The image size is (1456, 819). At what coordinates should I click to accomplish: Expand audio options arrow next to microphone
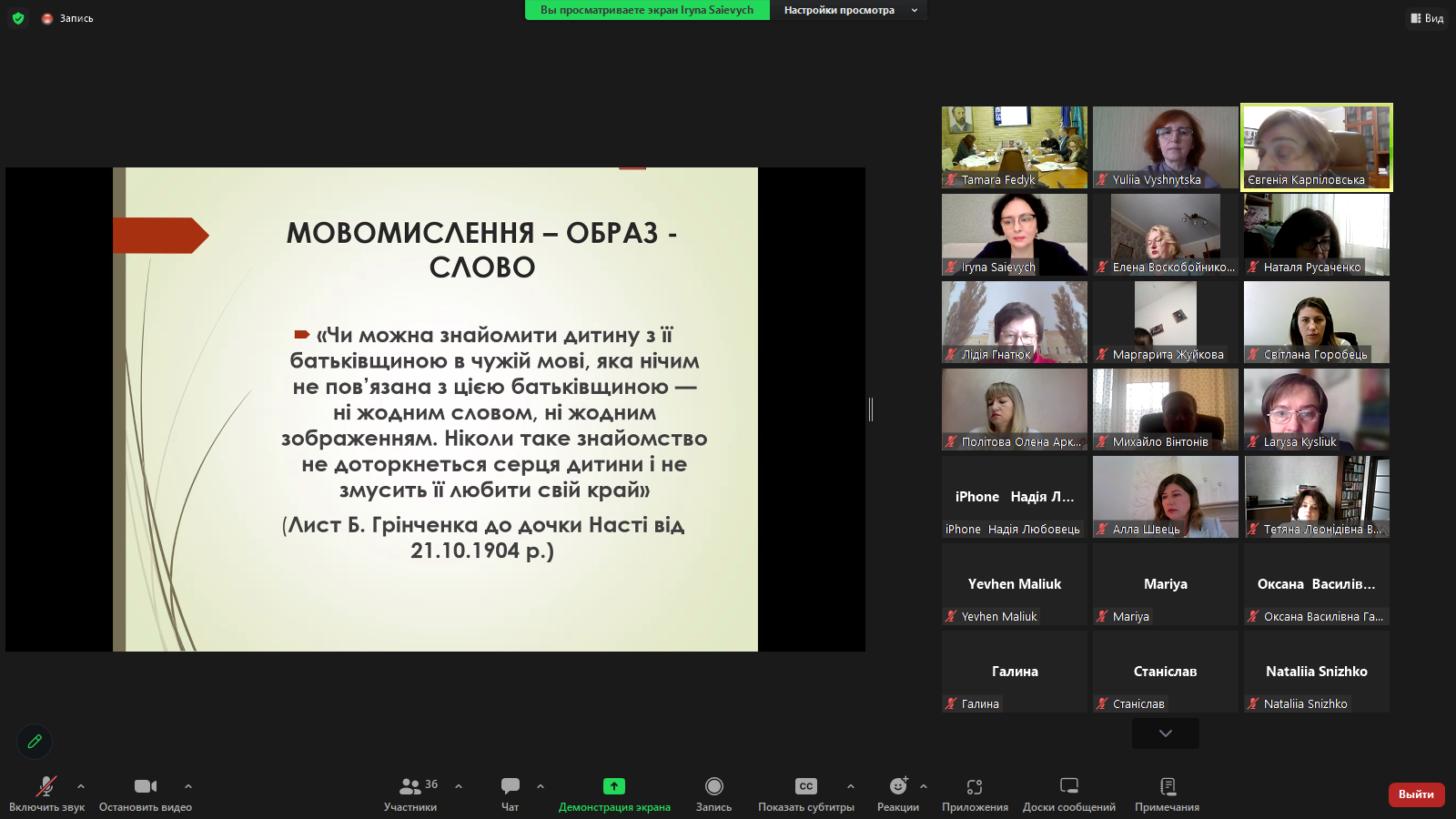[81, 786]
